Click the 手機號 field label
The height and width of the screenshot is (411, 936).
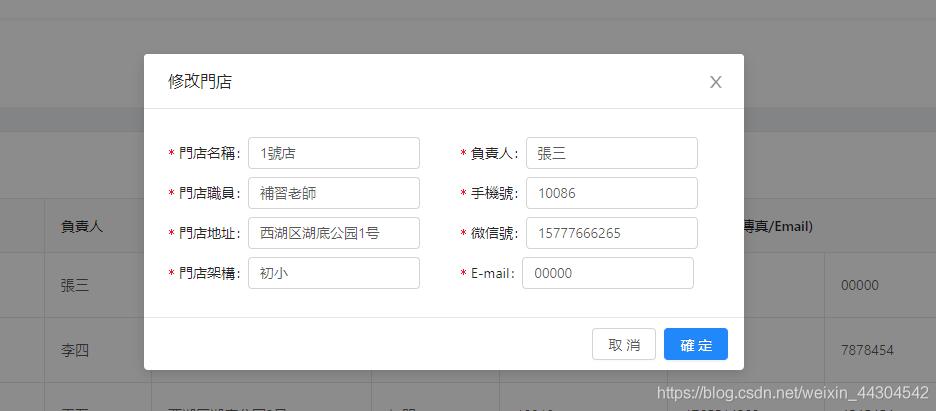494,193
